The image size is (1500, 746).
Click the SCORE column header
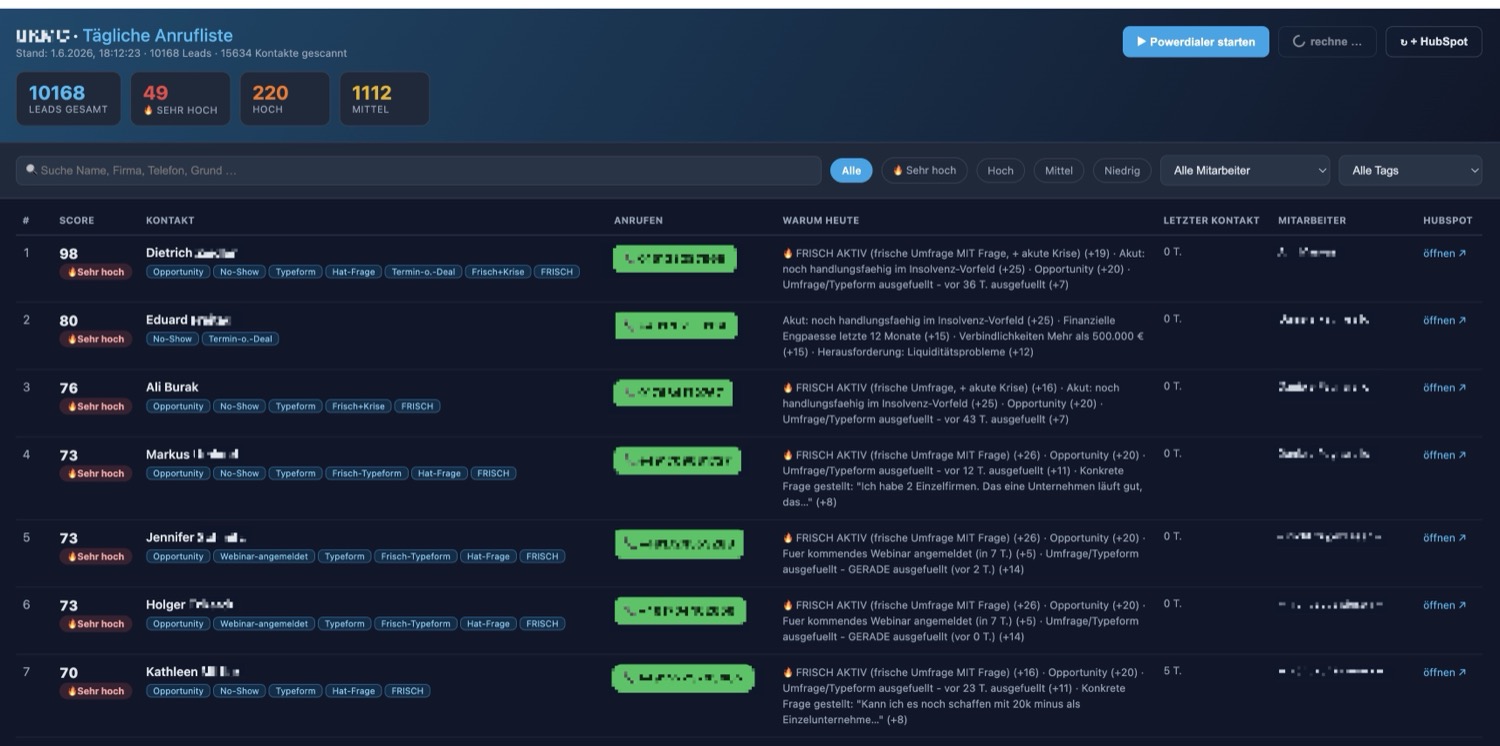click(76, 220)
